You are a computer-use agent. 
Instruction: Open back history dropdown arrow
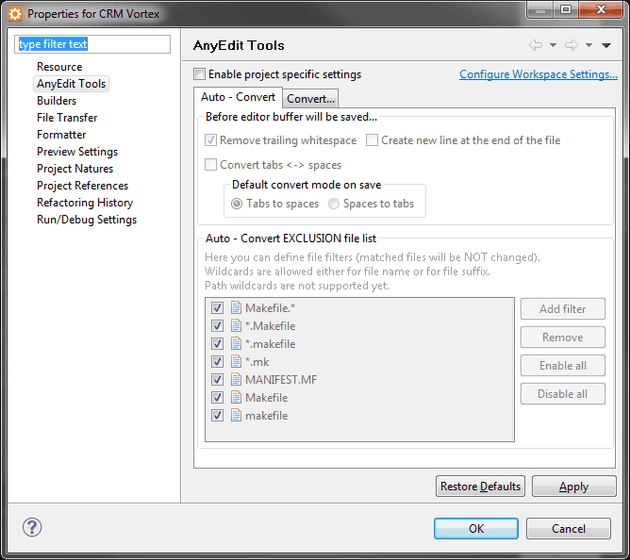(x=553, y=45)
